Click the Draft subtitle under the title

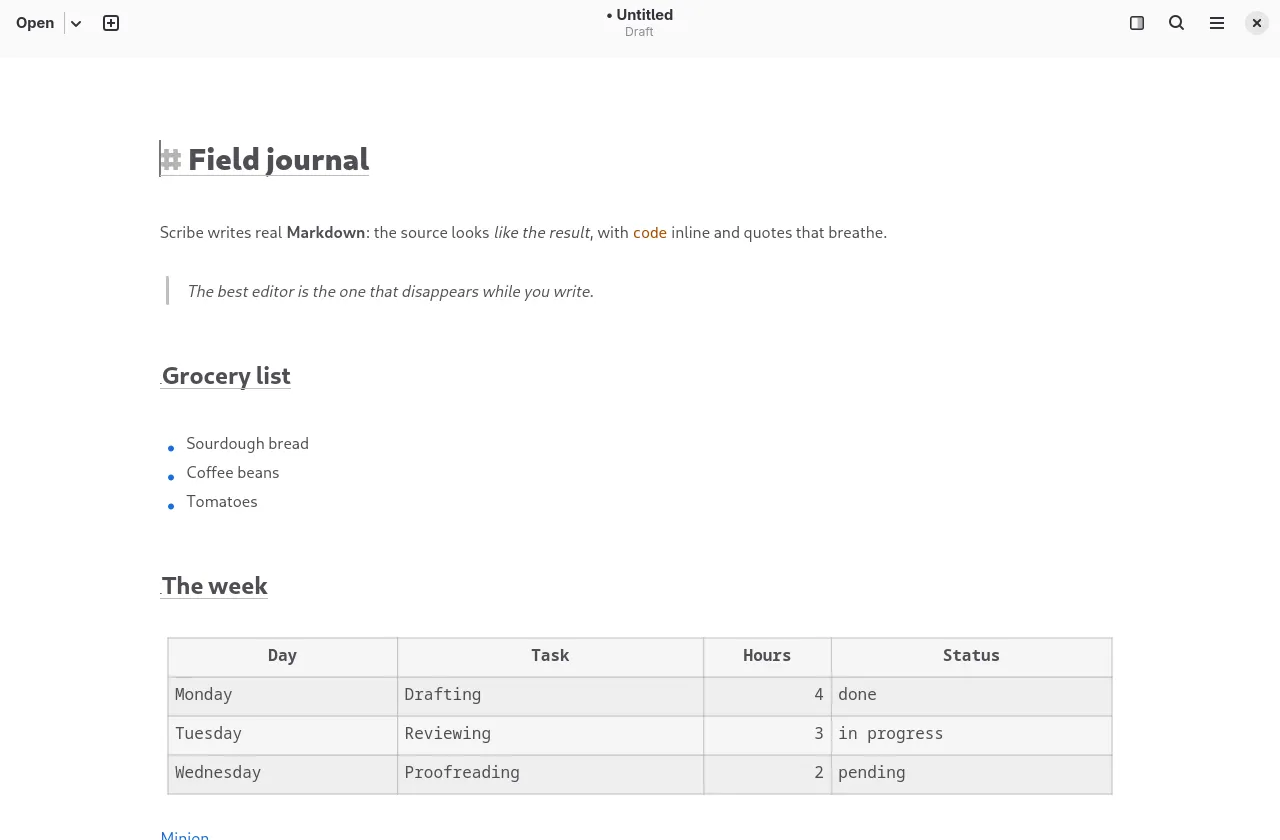[639, 32]
